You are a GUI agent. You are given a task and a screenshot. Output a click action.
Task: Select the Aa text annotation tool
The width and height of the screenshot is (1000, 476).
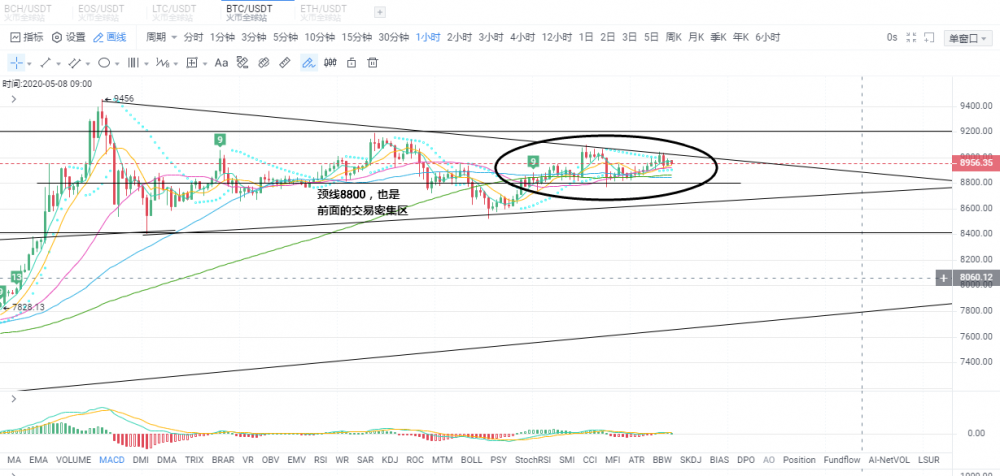[x=222, y=62]
